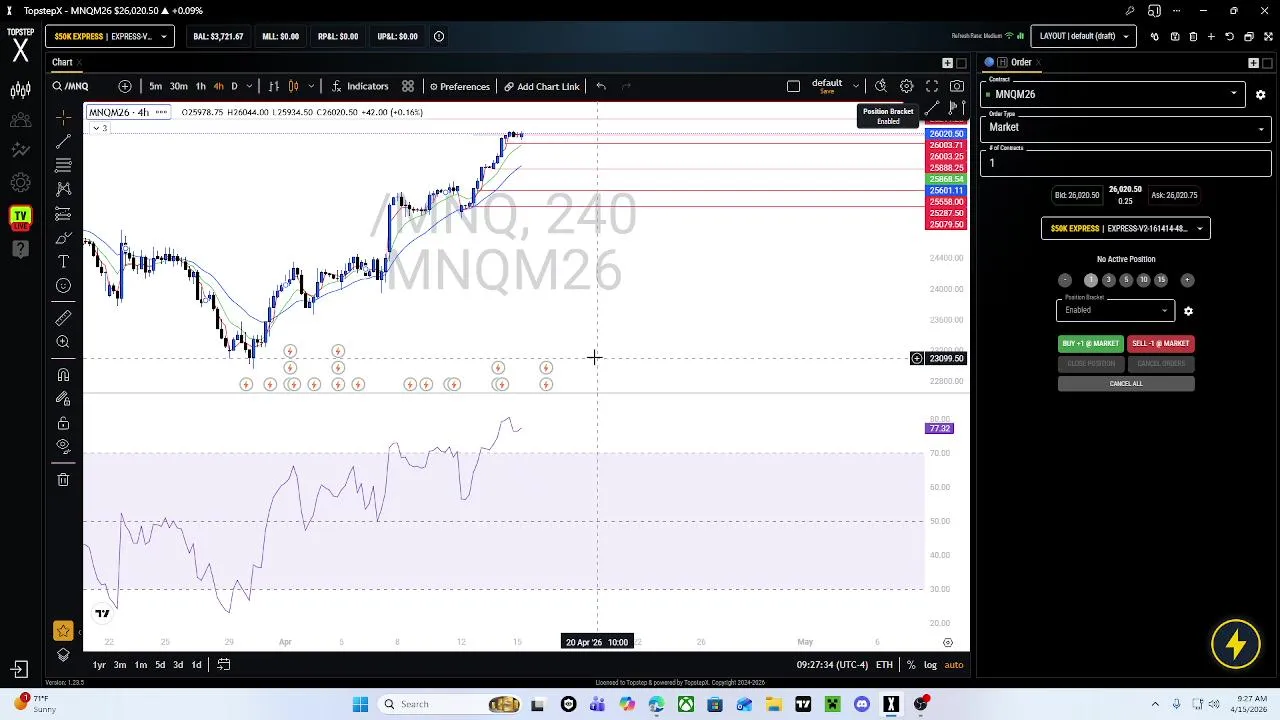Select the Fibonacci lines tool
This screenshot has height=720, width=1280.
click(63, 165)
